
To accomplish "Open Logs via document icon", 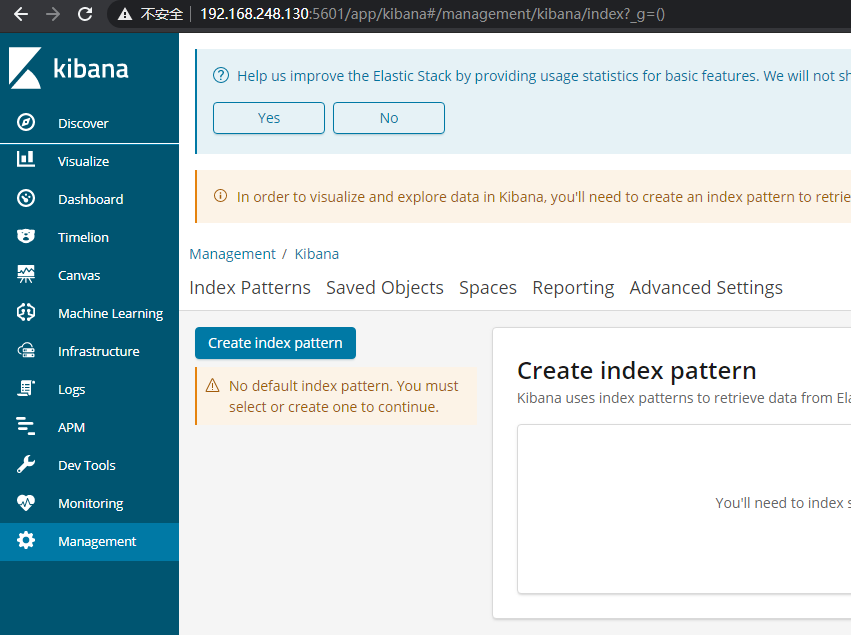I will coord(26,388).
